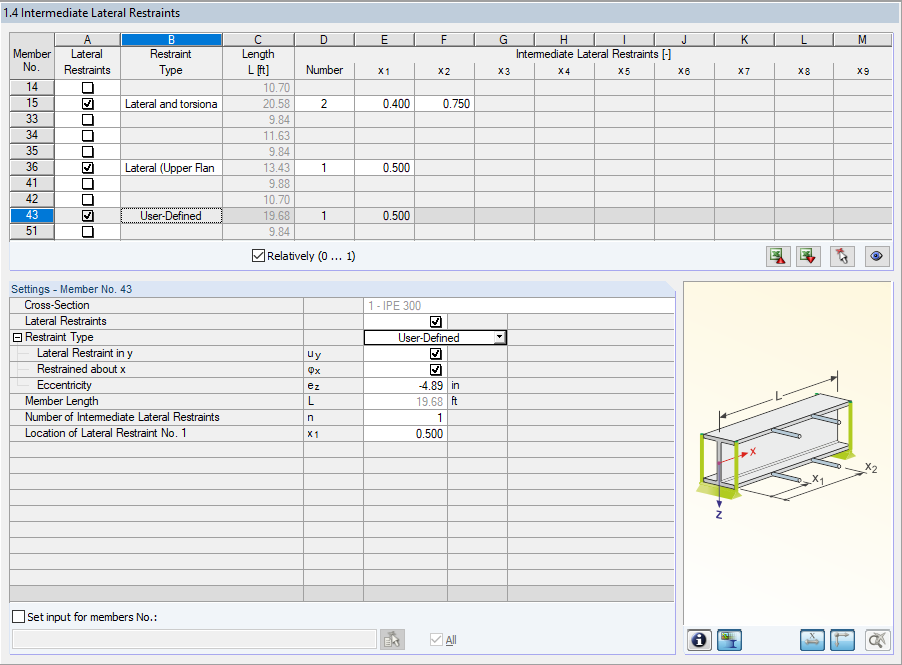This screenshot has height=665, width=902.
Task: Click the member picker icon next to input field
Action: 392,639
